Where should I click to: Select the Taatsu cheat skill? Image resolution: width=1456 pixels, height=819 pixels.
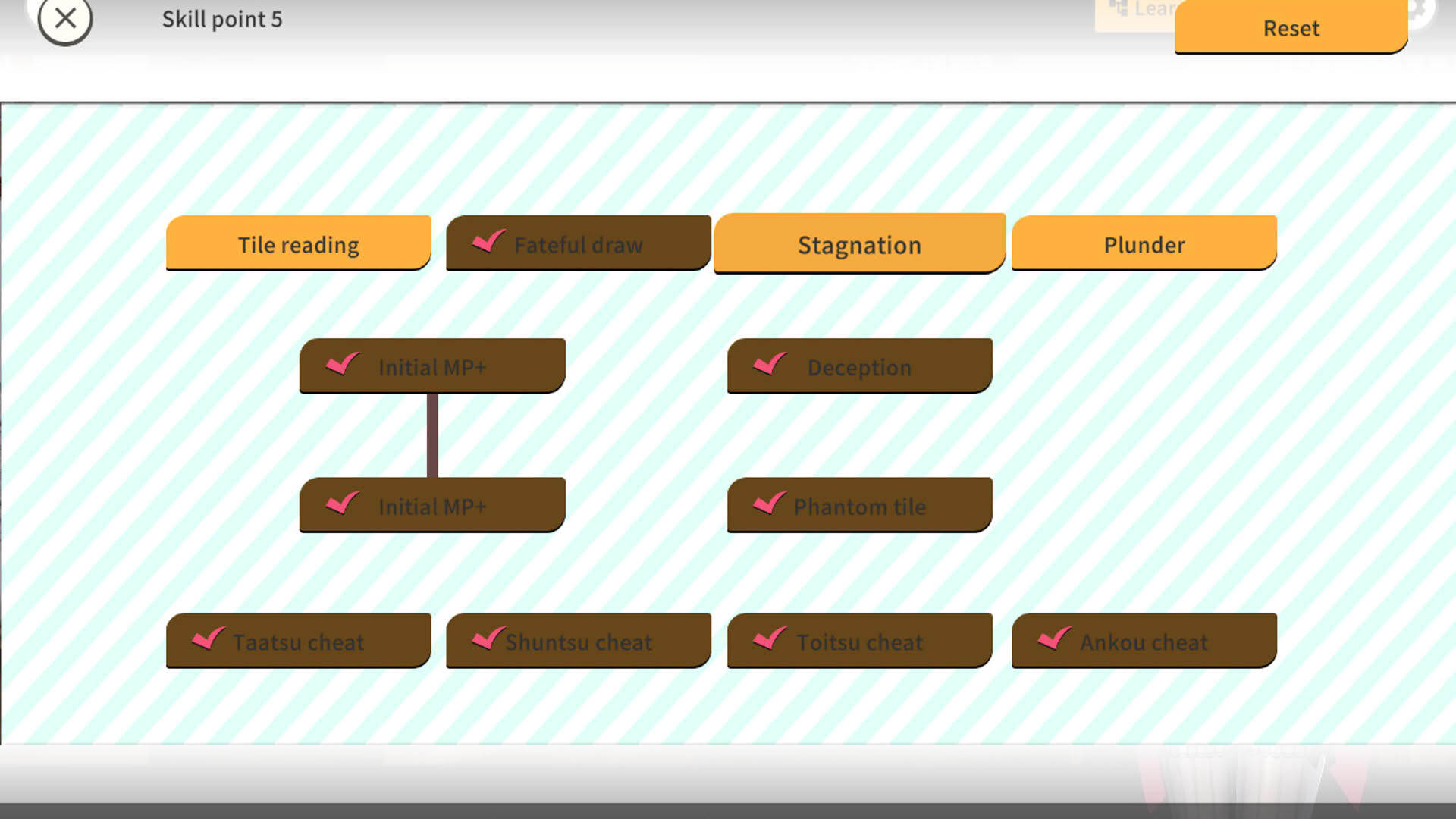[x=299, y=641]
